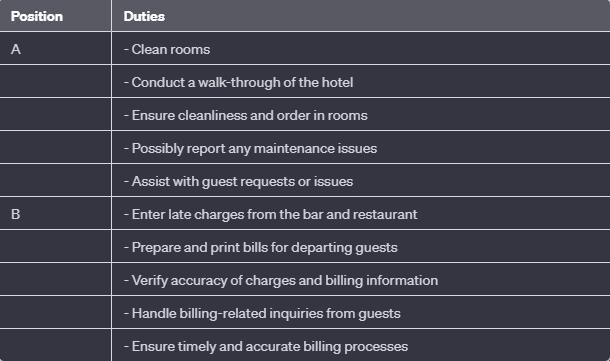Select 'Assist with guest requests or issues'
This screenshot has height=361, width=610.
tap(238, 181)
